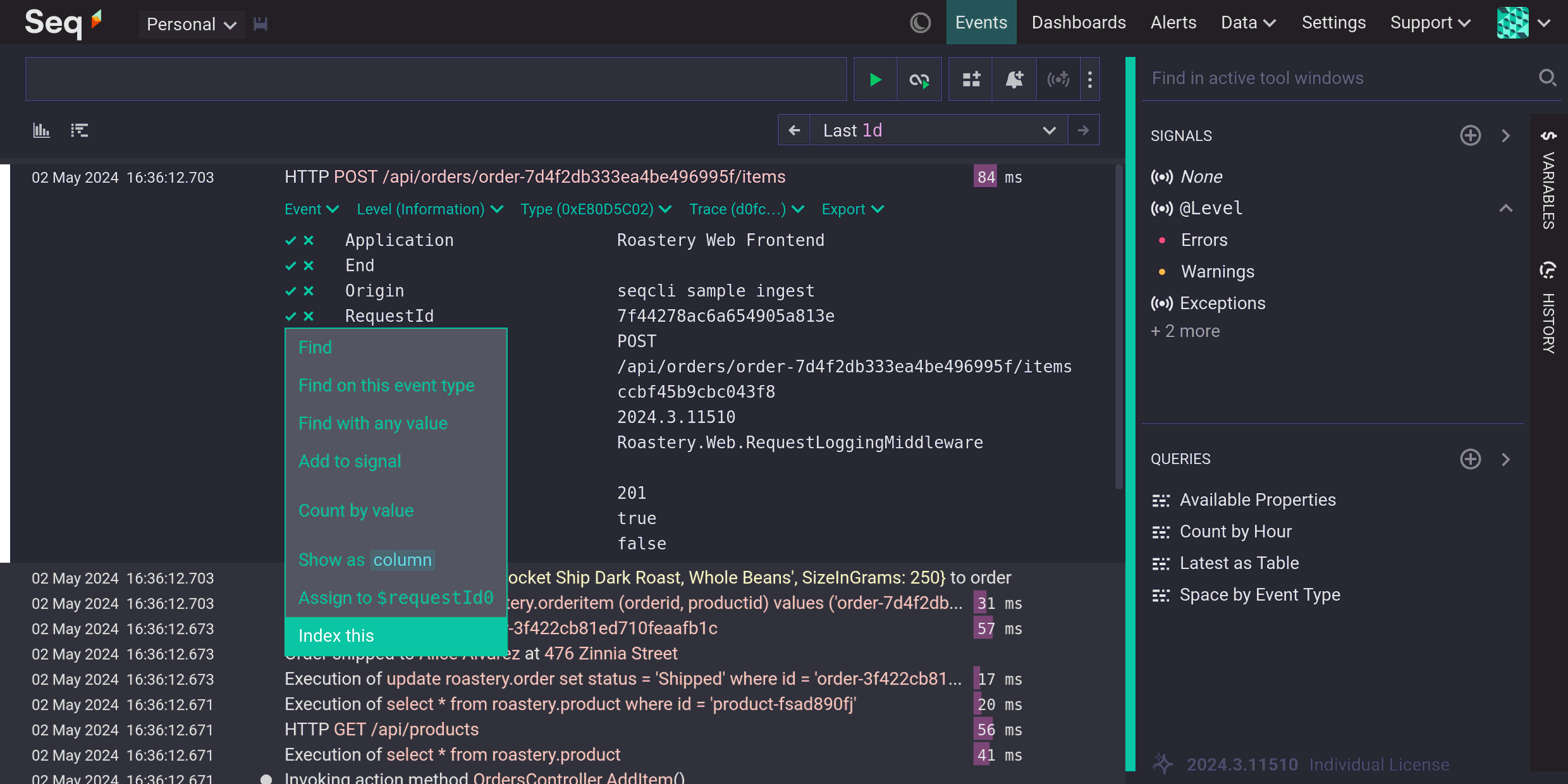
Task: Click create signal from query icon
Action: [x=1058, y=79]
